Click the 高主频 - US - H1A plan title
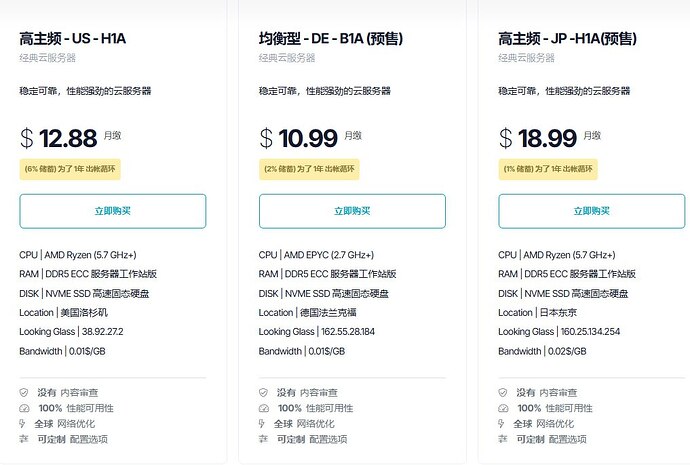The width and height of the screenshot is (690, 465). [x=73, y=39]
